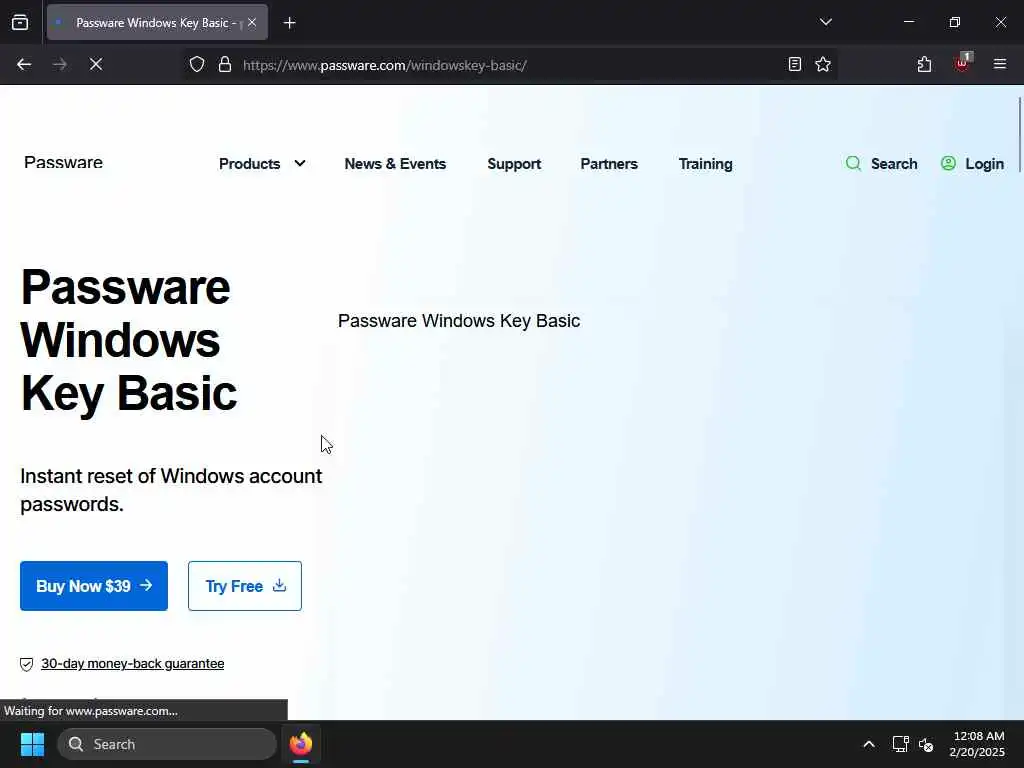Click the 'Instant reset of Windows account passwords.' text
Screen dimensions: 1024x768
pyautogui.click(x=171, y=490)
